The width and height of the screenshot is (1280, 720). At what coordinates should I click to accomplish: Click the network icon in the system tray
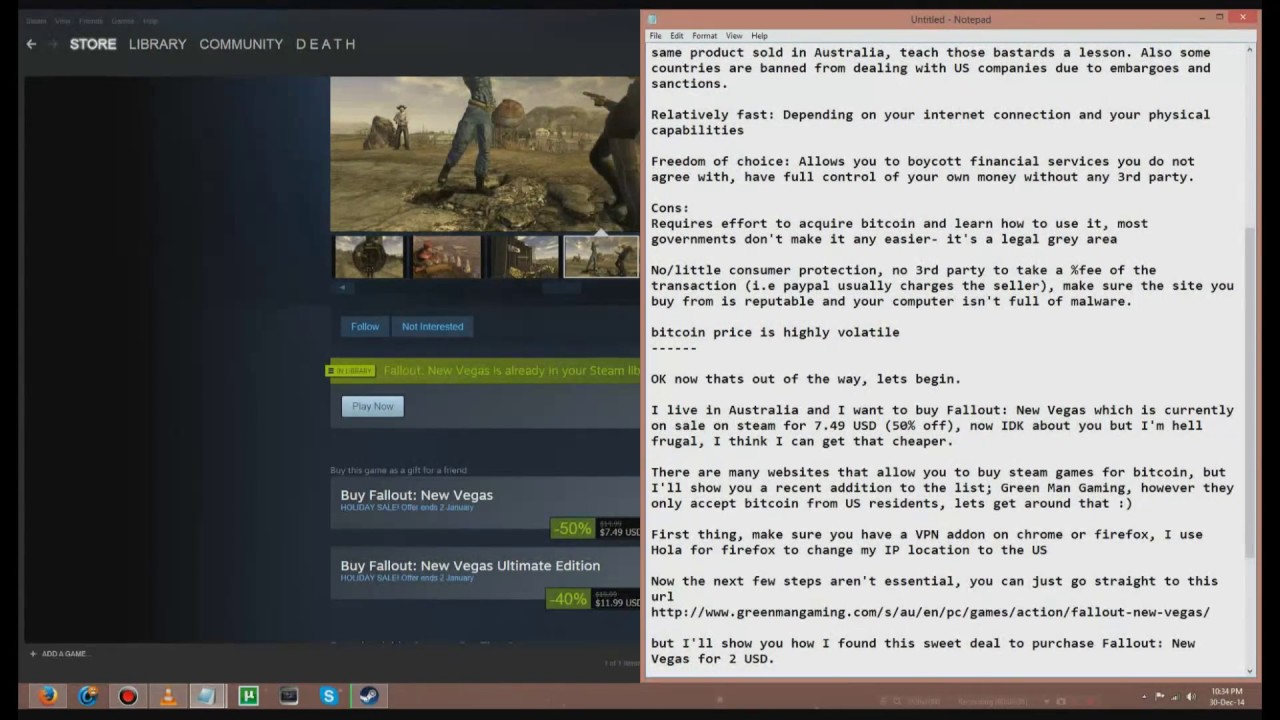1175,696
